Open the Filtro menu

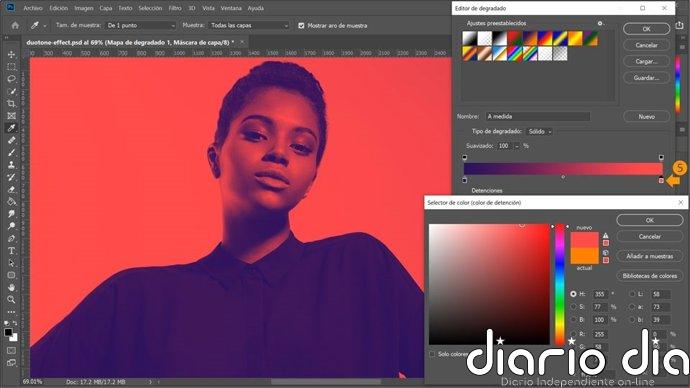[x=175, y=8]
